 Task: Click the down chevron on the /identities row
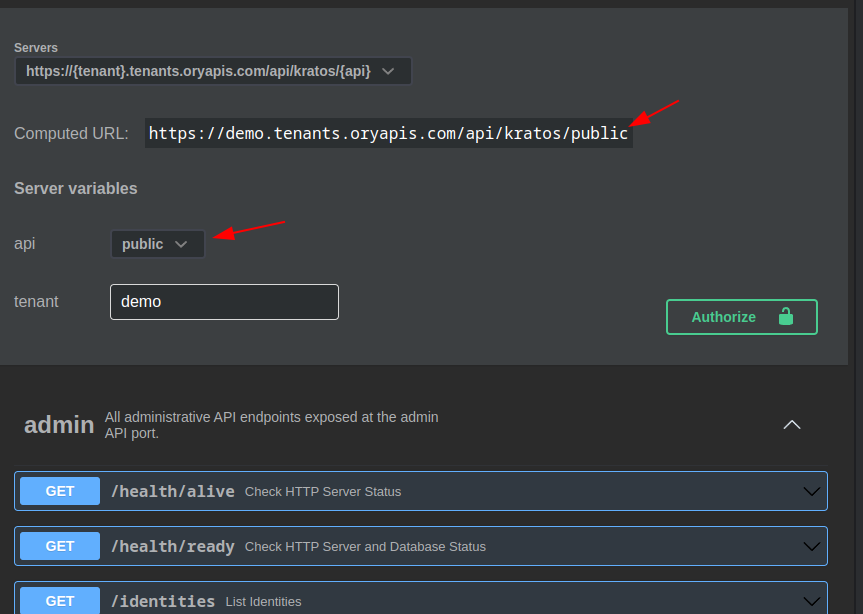tap(812, 601)
